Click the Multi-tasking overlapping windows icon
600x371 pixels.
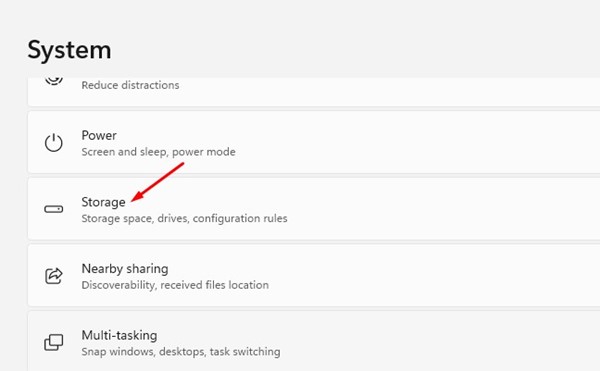click(x=54, y=342)
